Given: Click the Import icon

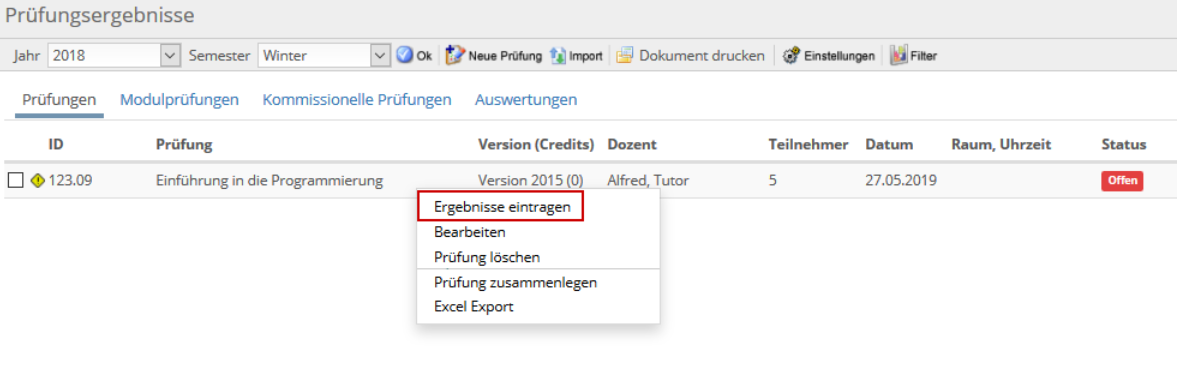Looking at the screenshot, I should coord(558,56).
